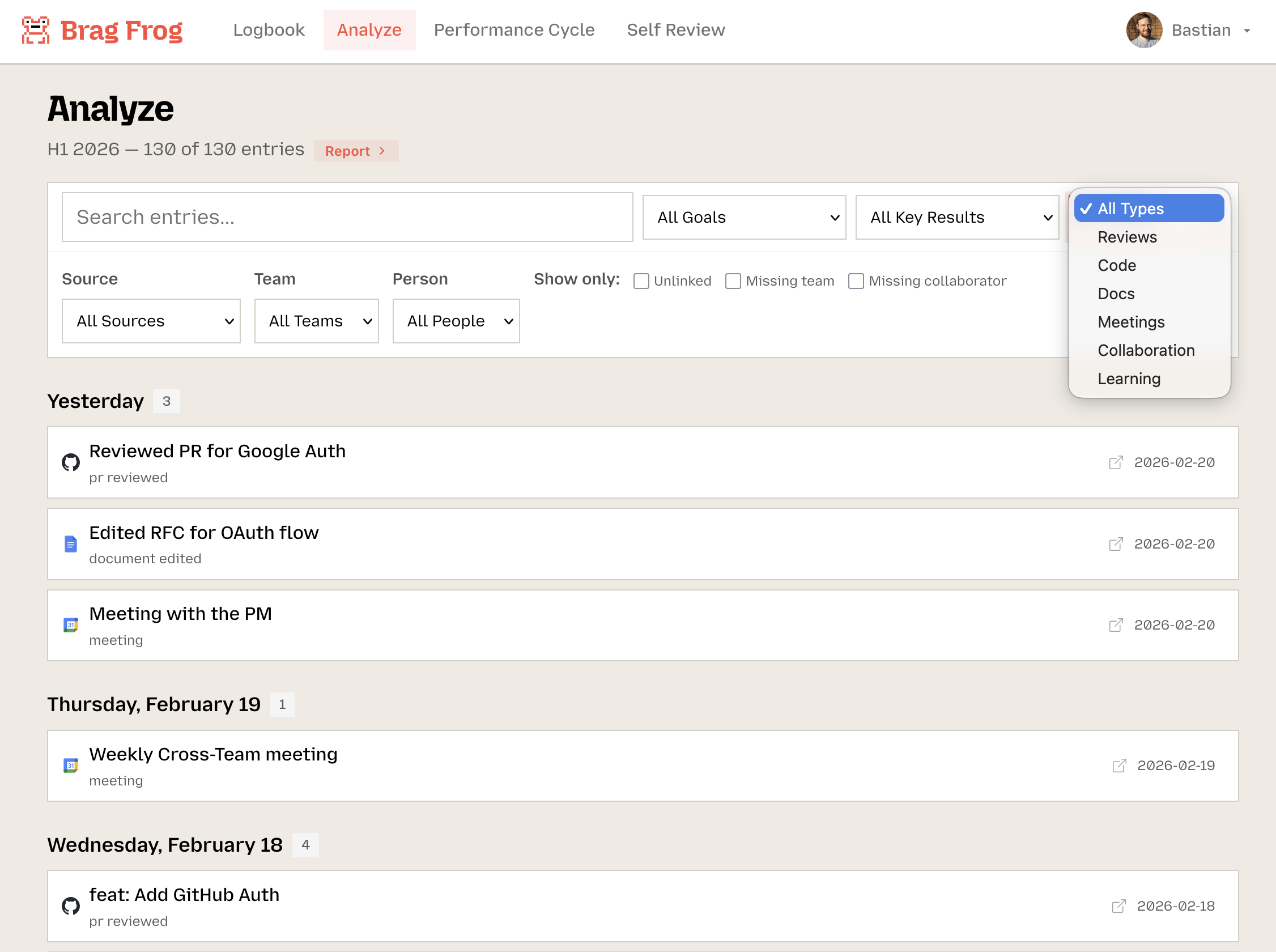Click Bastian's profile avatar
1276x952 pixels.
(x=1144, y=29)
